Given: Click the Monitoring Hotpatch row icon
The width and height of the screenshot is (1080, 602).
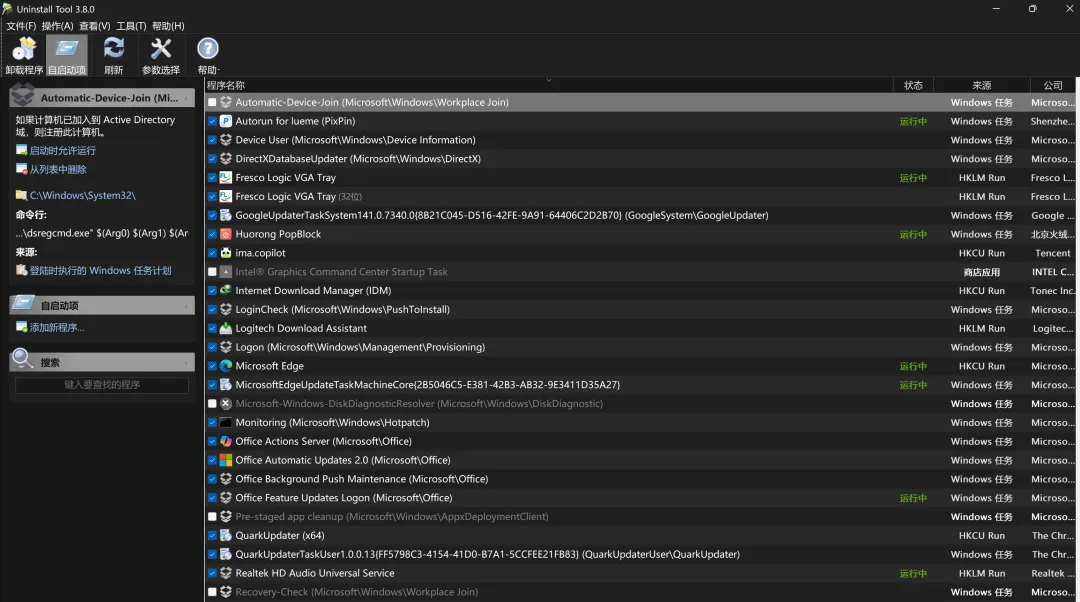Looking at the screenshot, I should [x=225, y=422].
